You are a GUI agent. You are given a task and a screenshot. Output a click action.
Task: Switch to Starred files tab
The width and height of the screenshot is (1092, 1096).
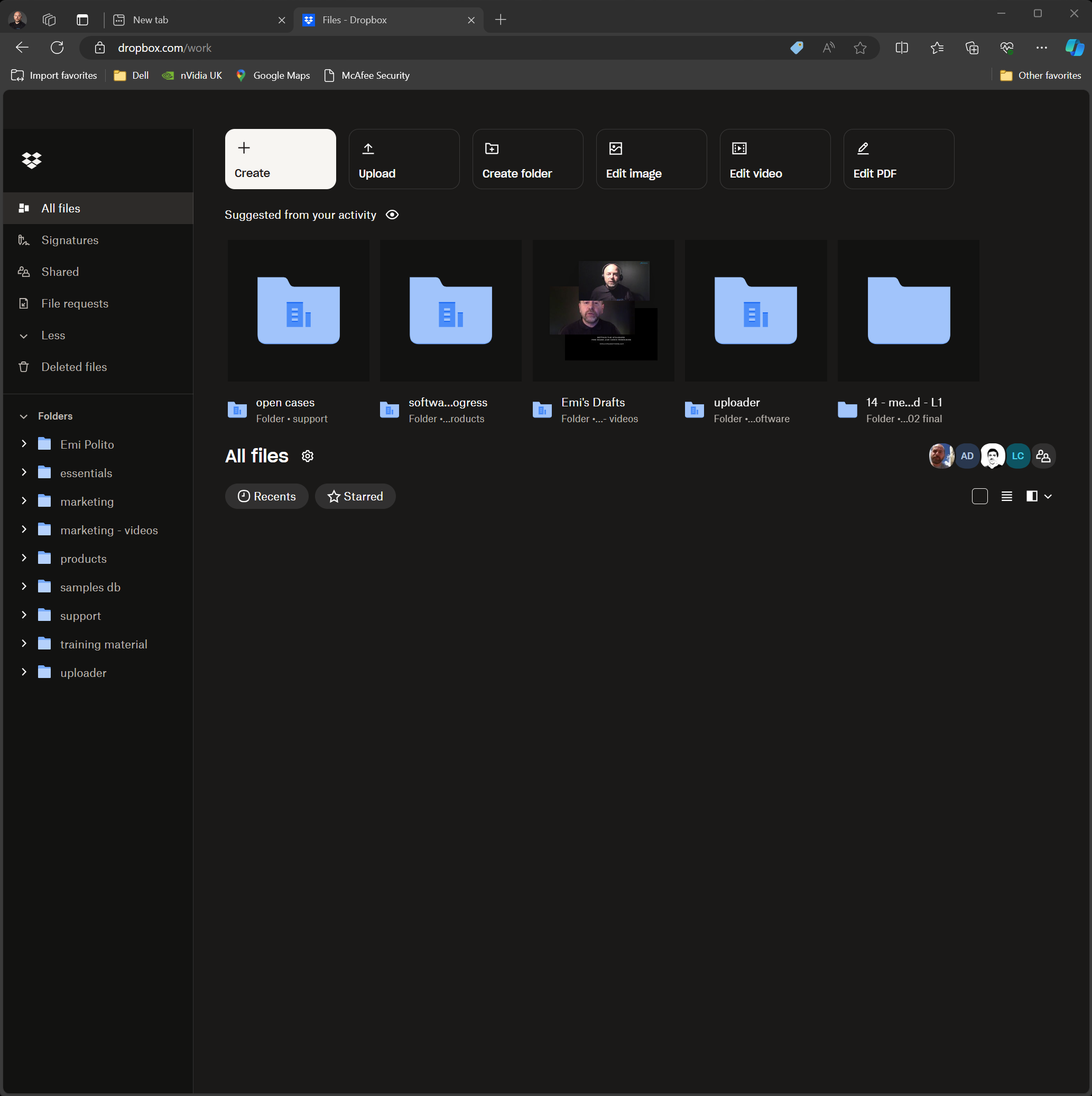(354, 496)
